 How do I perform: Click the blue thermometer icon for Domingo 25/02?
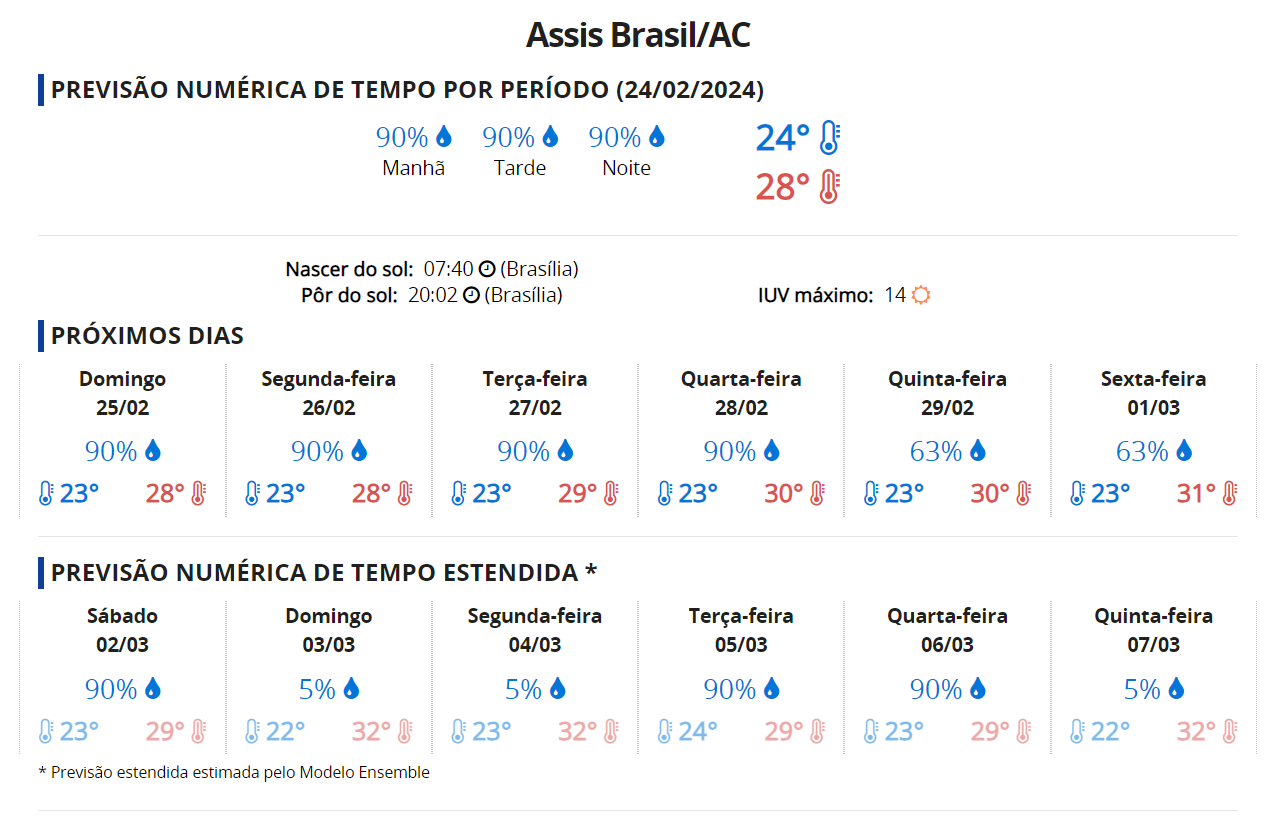click(x=46, y=493)
